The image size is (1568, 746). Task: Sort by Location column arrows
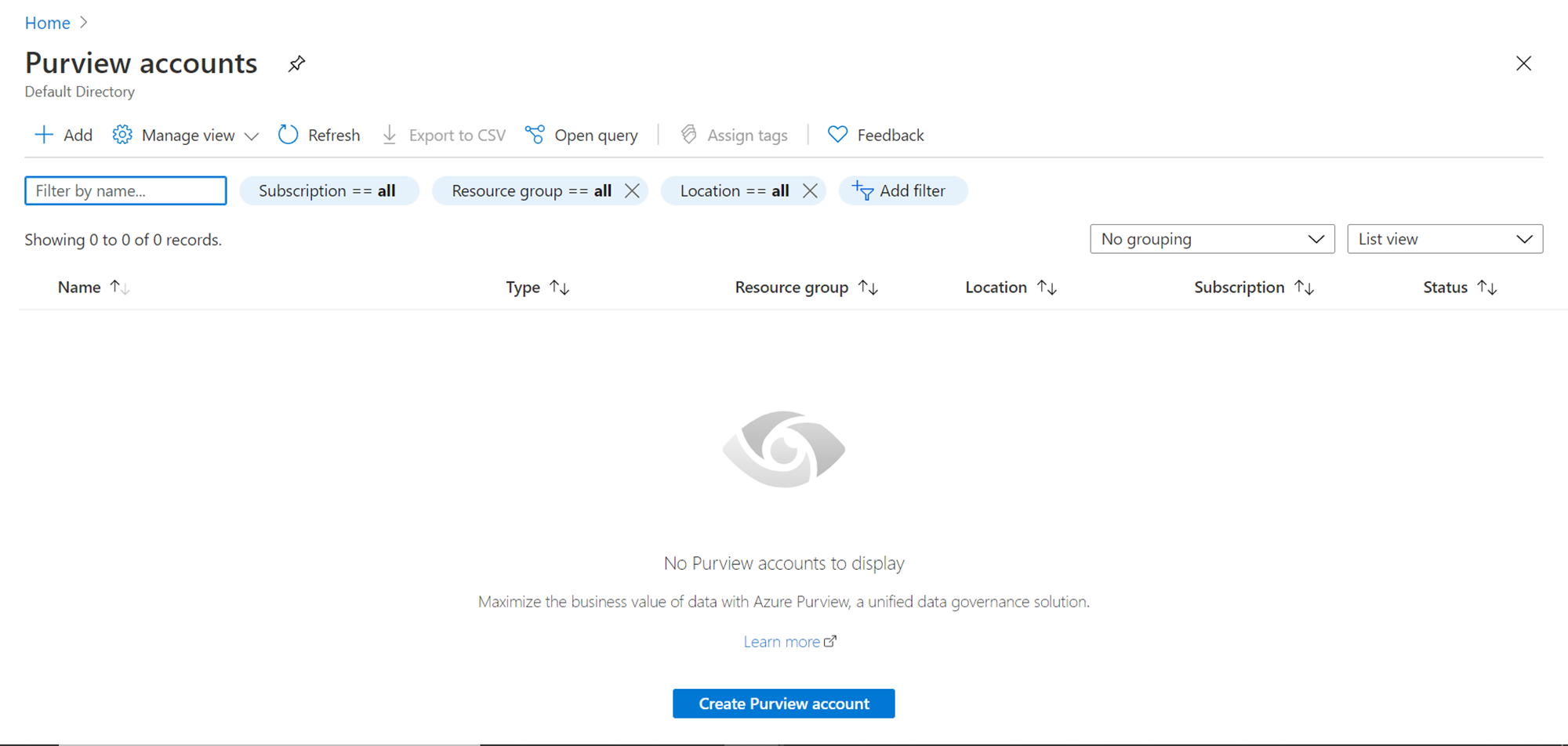click(1047, 288)
